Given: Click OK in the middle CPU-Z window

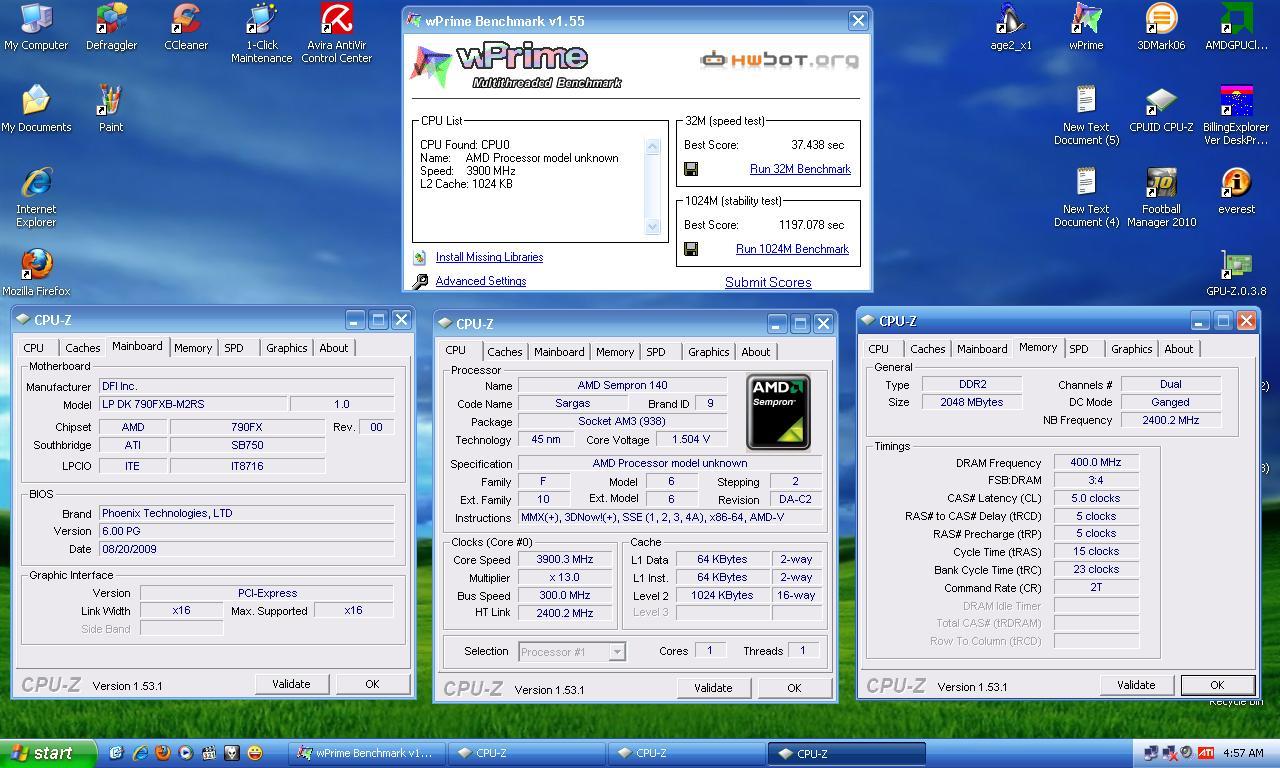Looking at the screenshot, I should tap(794, 688).
